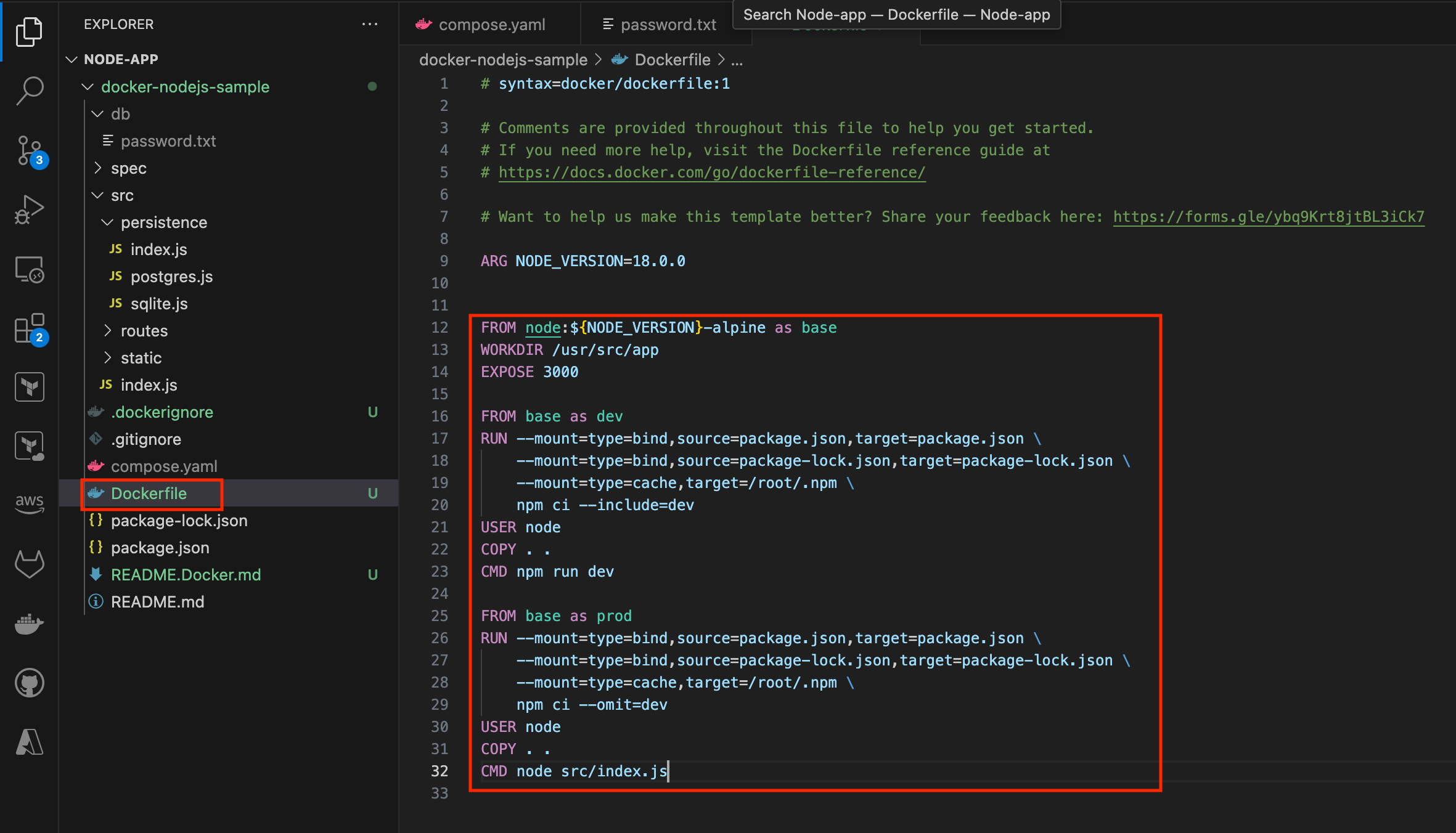Open the Azure icon in activity bar
Screen dimensions: 1456x833
click(29, 742)
